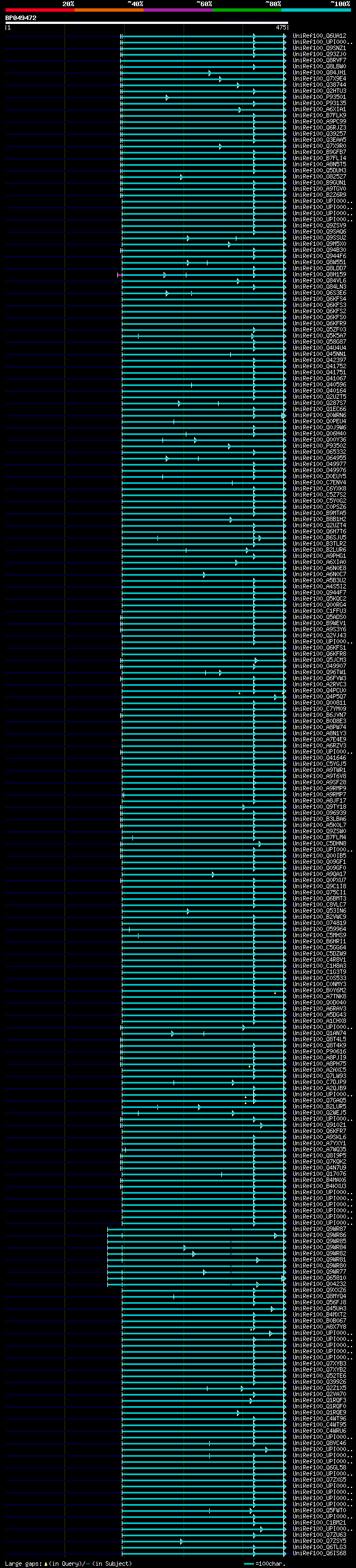Image resolution: width=356 pixels, height=1568 pixels.
Task: Click the orange ~40% identity legend segment
Action: [x=109, y=10]
